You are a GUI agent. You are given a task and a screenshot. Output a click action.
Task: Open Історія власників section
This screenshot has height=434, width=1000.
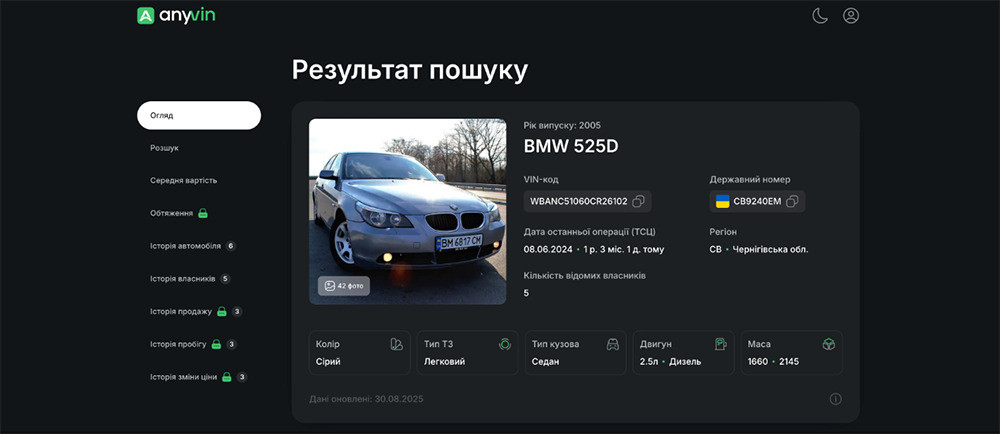coord(183,278)
